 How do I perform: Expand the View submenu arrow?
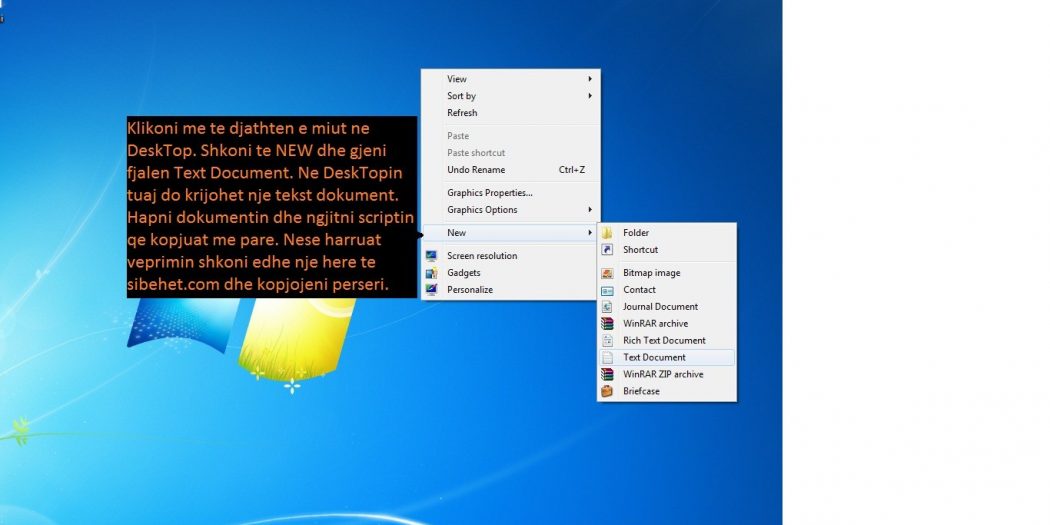[x=590, y=79]
